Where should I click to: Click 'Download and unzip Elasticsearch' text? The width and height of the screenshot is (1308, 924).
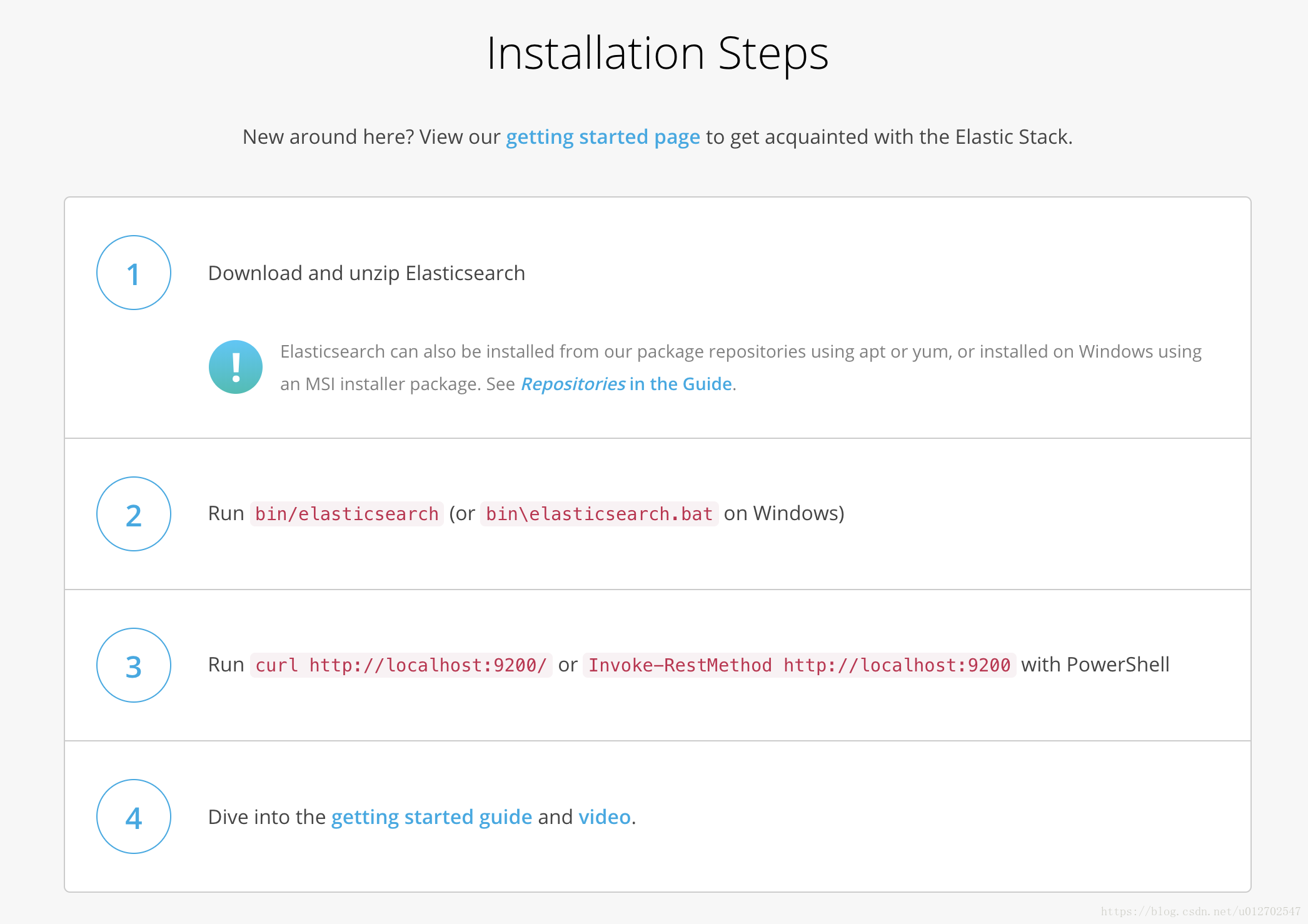pyautogui.click(x=366, y=273)
